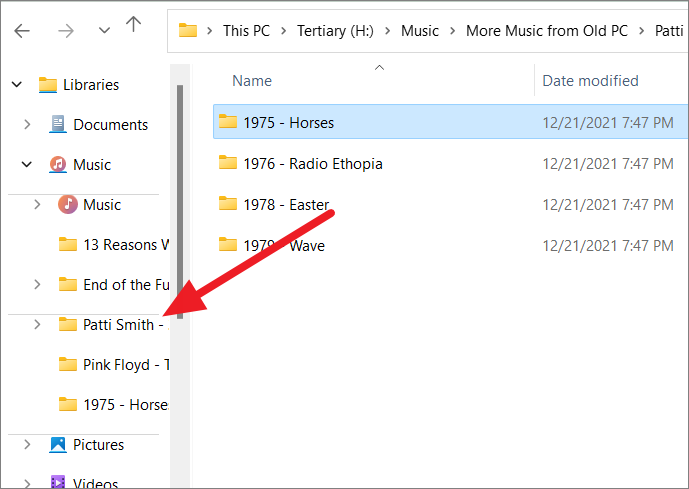Click folder icon of 1976 - Radio Ethopia

[228, 162]
